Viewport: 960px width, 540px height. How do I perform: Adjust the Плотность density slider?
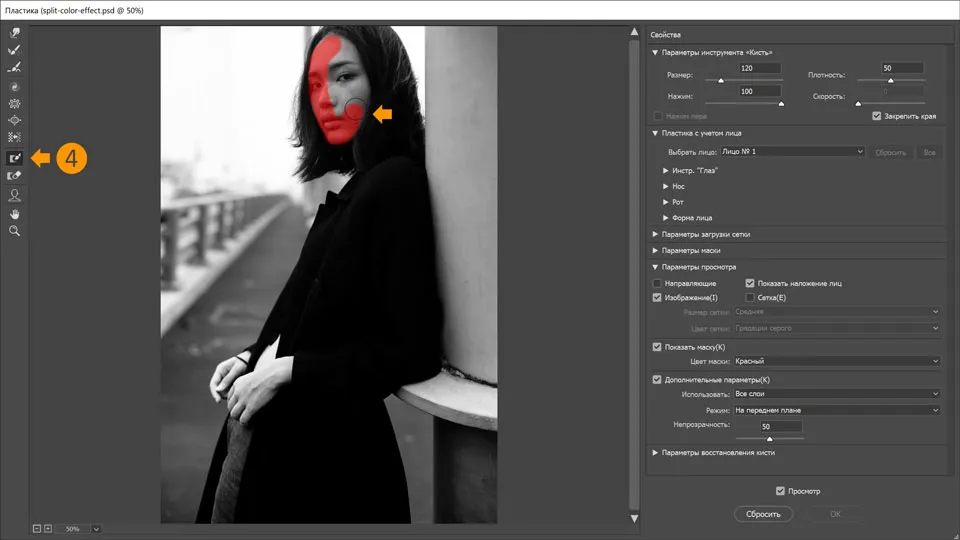[x=891, y=80]
